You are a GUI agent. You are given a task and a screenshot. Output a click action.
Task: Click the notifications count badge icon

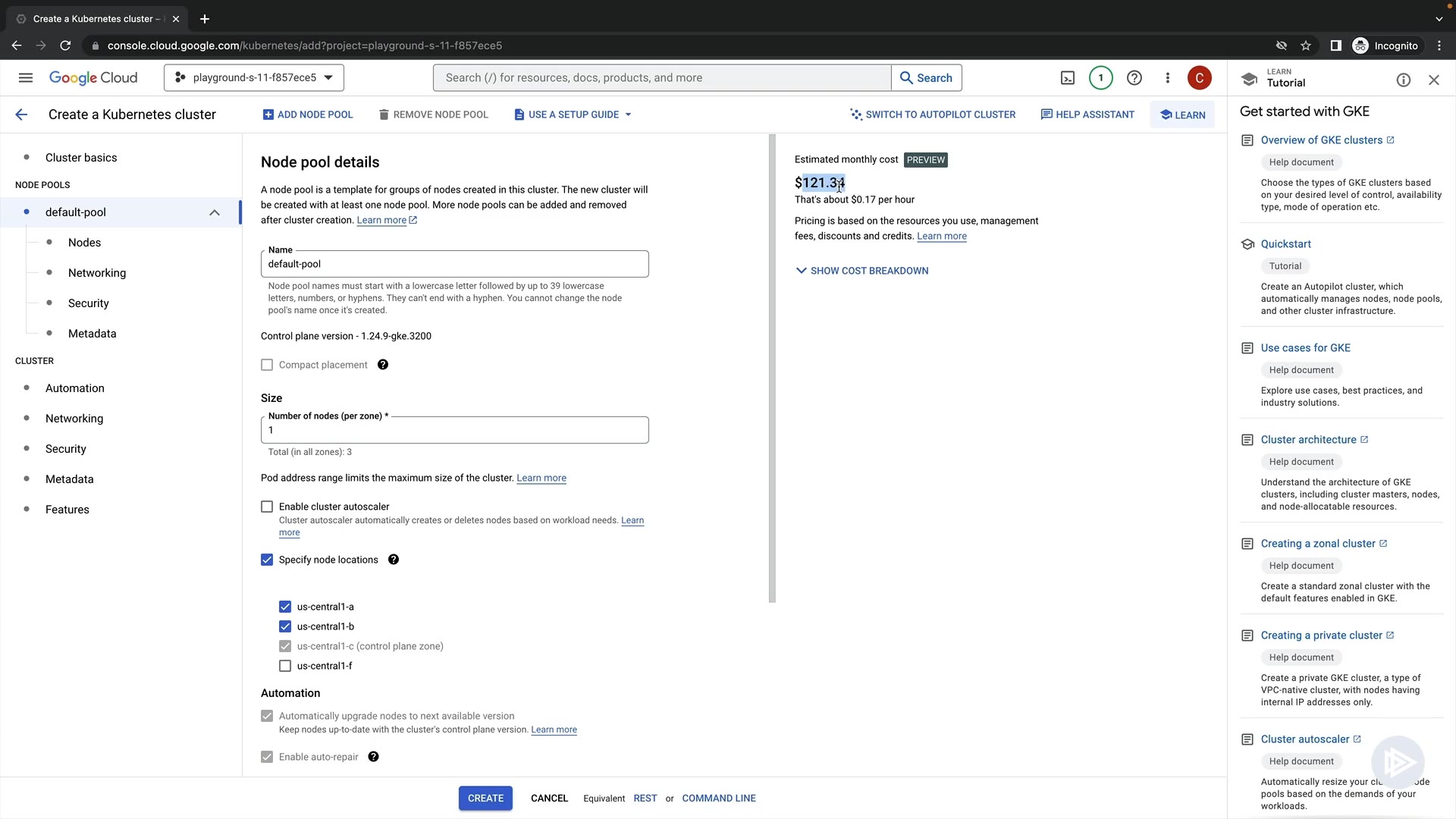click(1100, 78)
